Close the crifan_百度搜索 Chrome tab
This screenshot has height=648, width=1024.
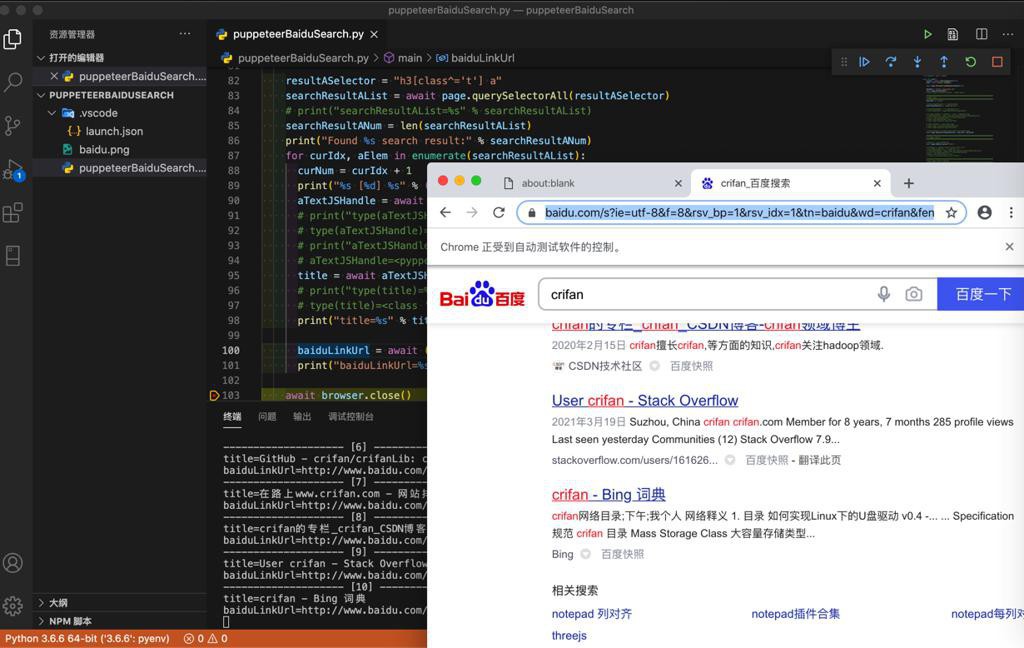877,184
